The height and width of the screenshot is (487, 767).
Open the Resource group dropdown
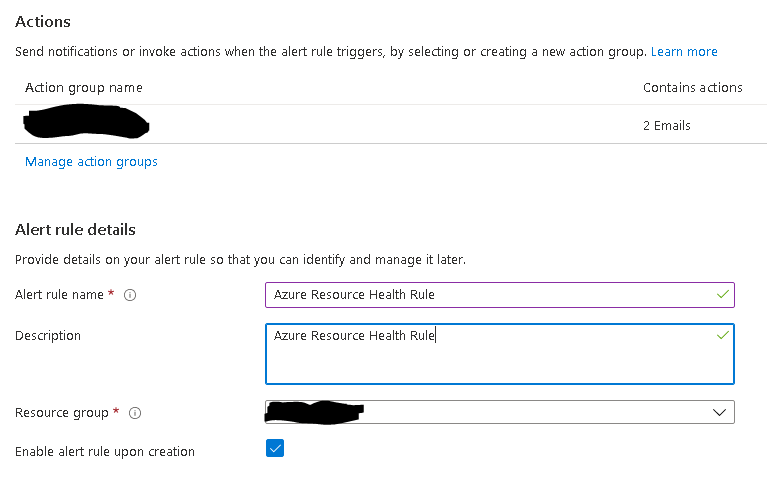click(x=500, y=412)
